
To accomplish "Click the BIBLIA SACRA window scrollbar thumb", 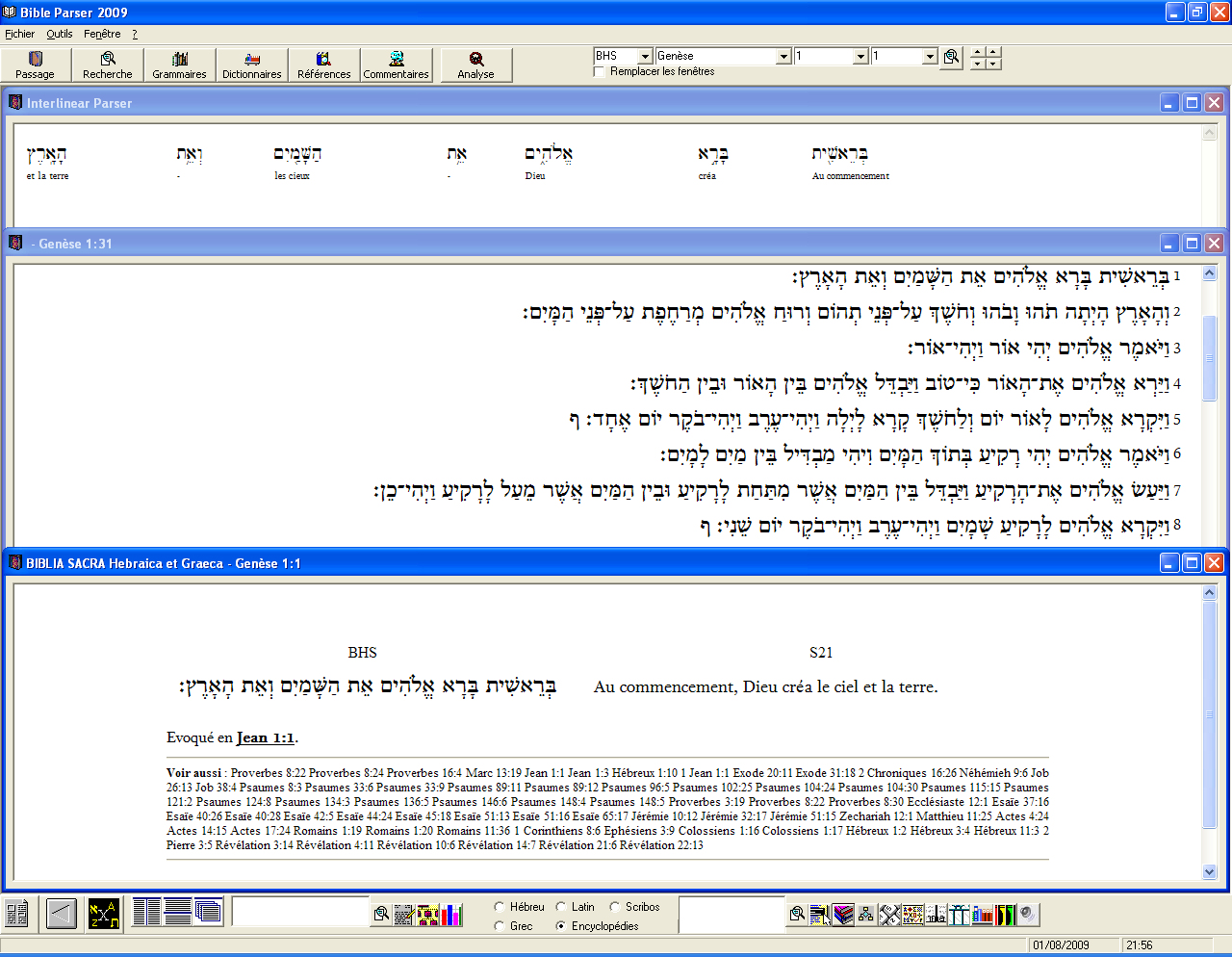I will coord(1210,714).
